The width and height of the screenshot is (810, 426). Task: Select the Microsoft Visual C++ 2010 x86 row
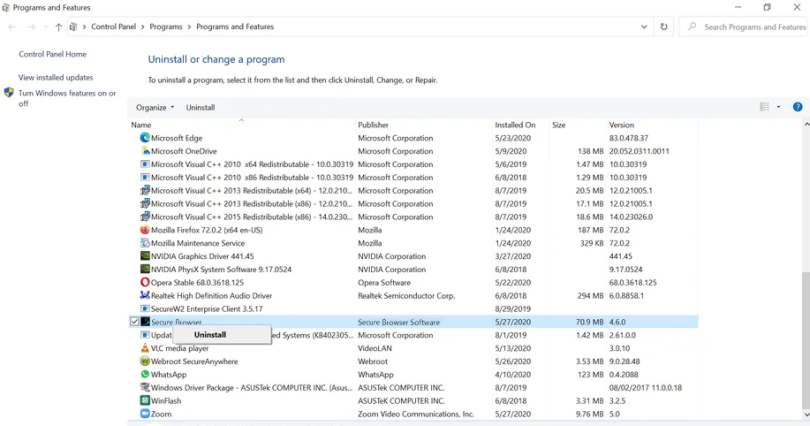pyautogui.click(x=413, y=177)
